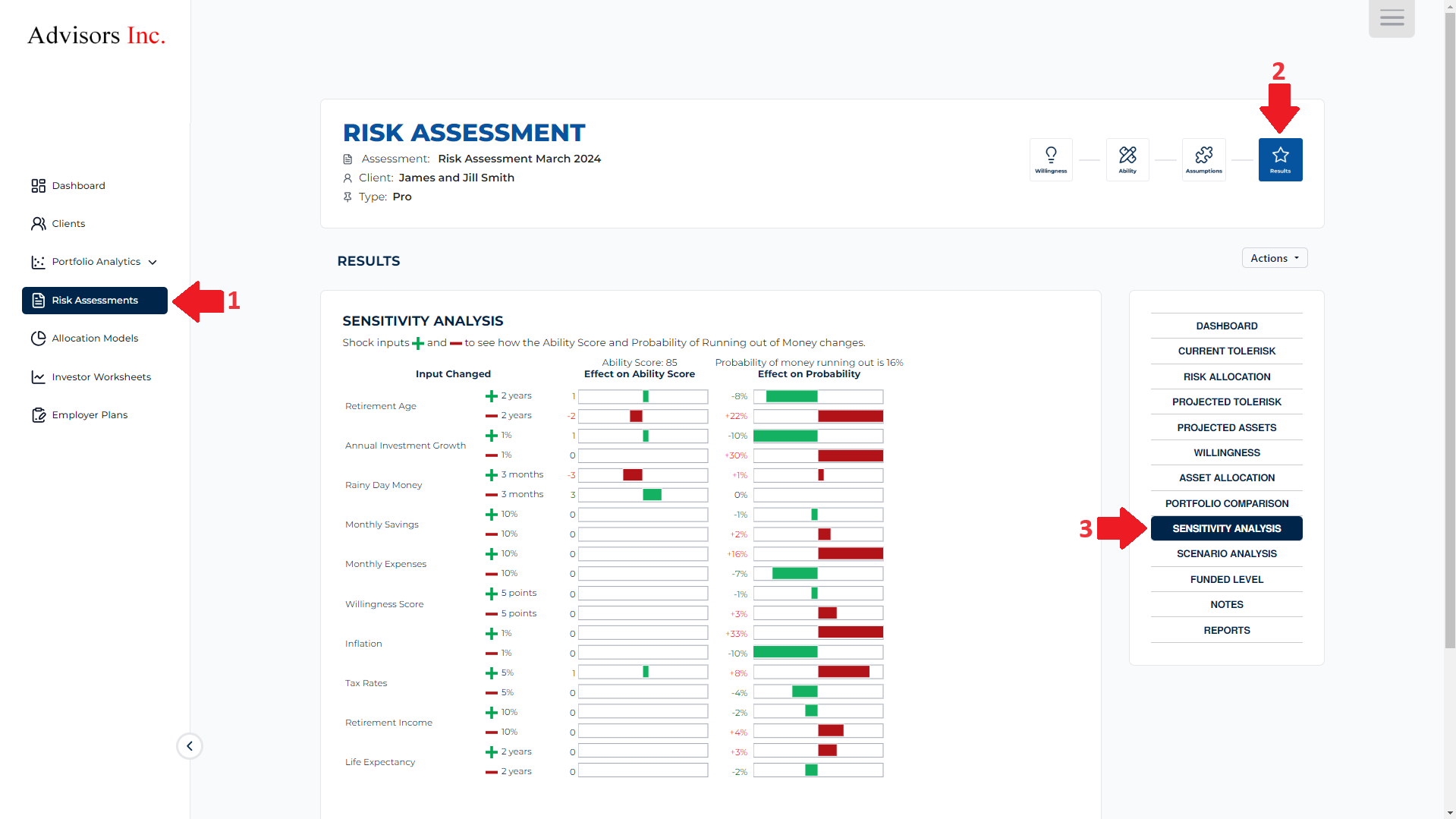1456x819 pixels.
Task: Open Investor Worksheets page
Action: [101, 377]
